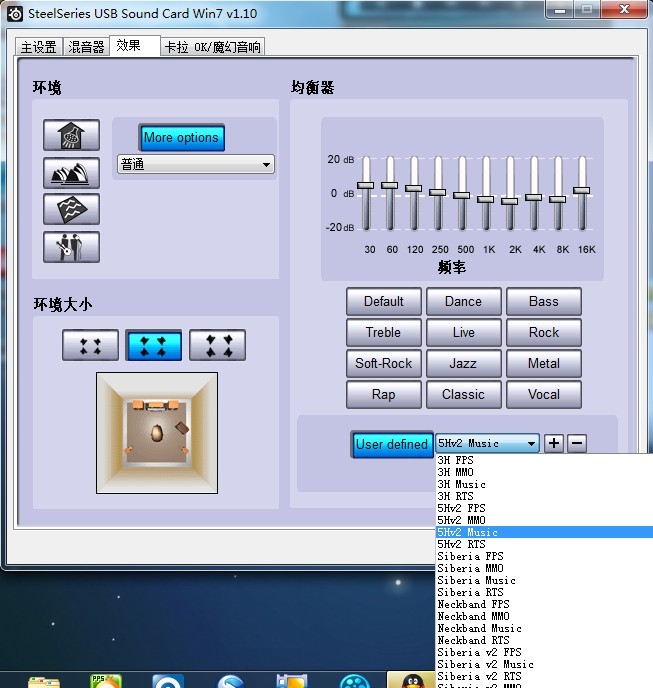Apply the Jazz equalizer preset
653x688 pixels.
(463, 363)
